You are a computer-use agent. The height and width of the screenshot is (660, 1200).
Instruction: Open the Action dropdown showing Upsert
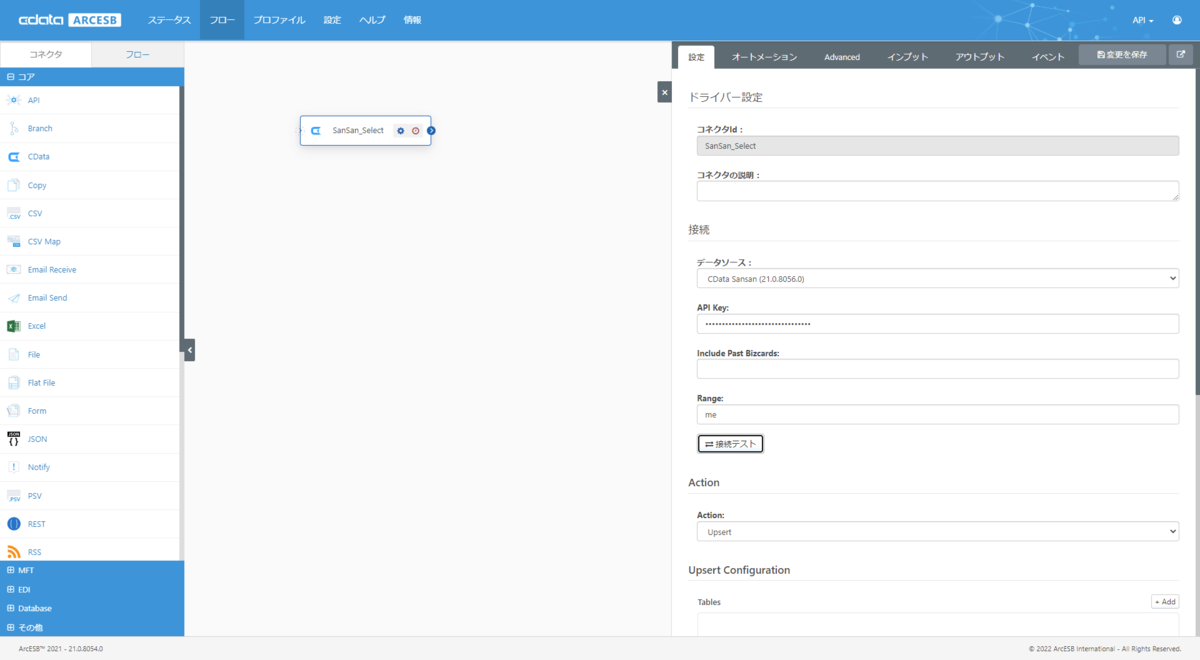point(937,532)
